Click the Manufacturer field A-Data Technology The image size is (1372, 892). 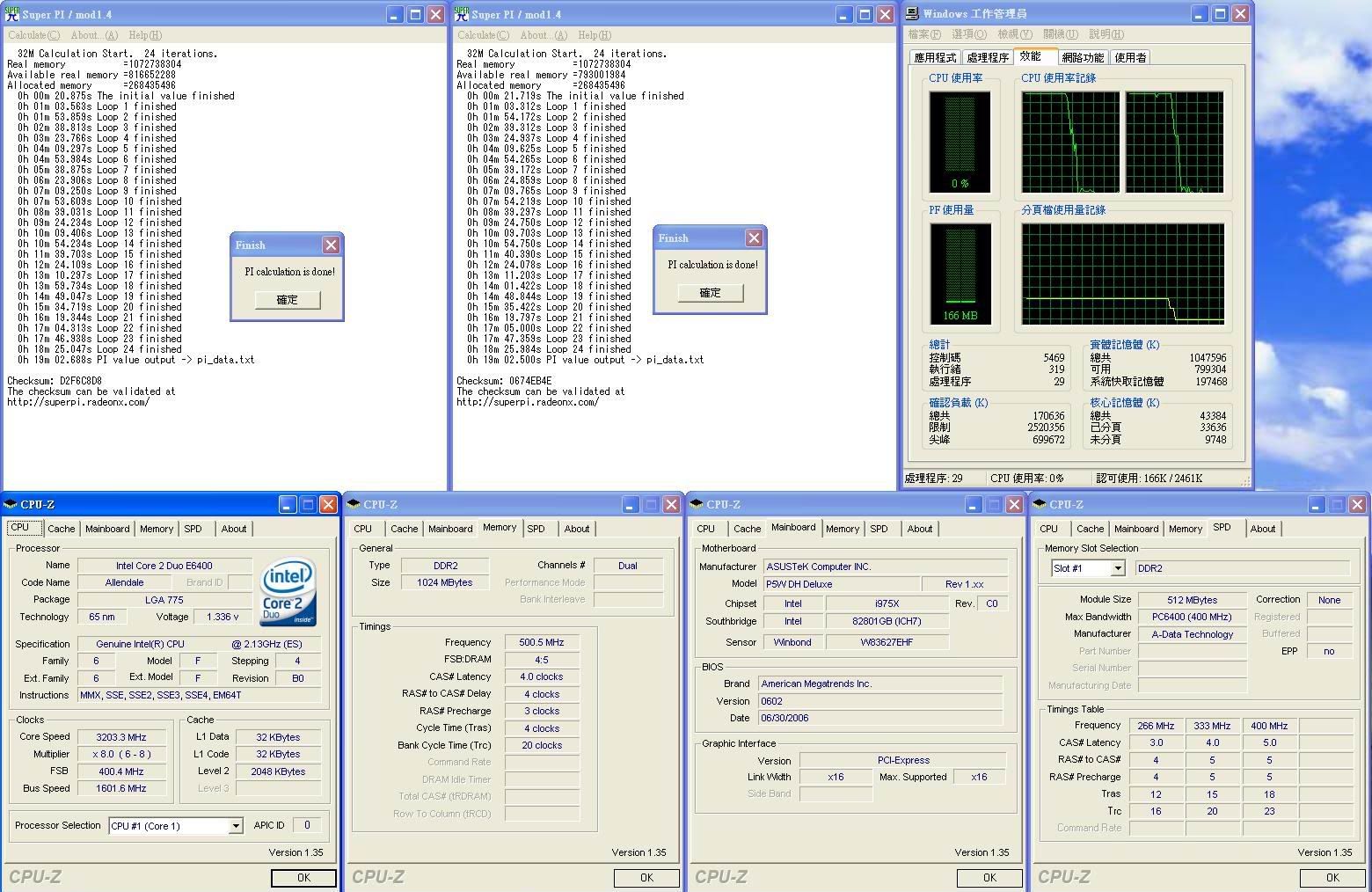pyautogui.click(x=1193, y=634)
